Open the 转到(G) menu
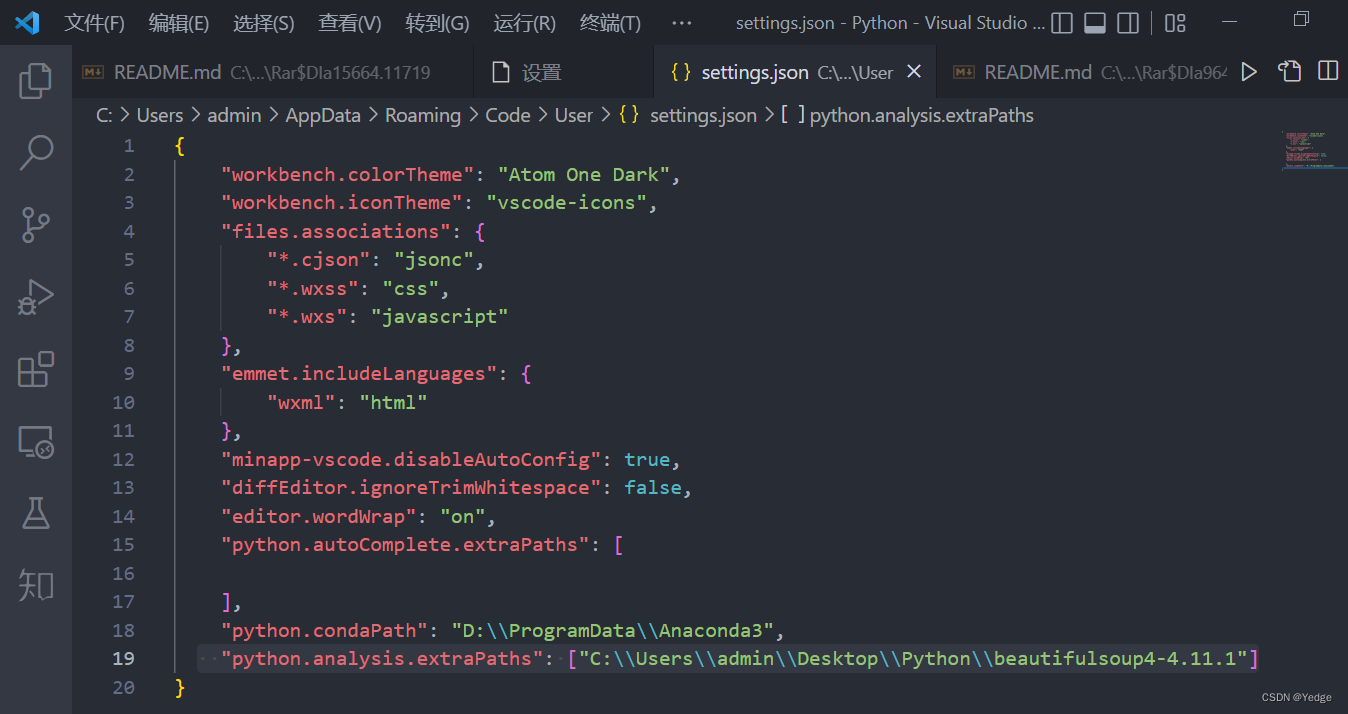The height and width of the screenshot is (714, 1348). pyautogui.click(x=437, y=23)
